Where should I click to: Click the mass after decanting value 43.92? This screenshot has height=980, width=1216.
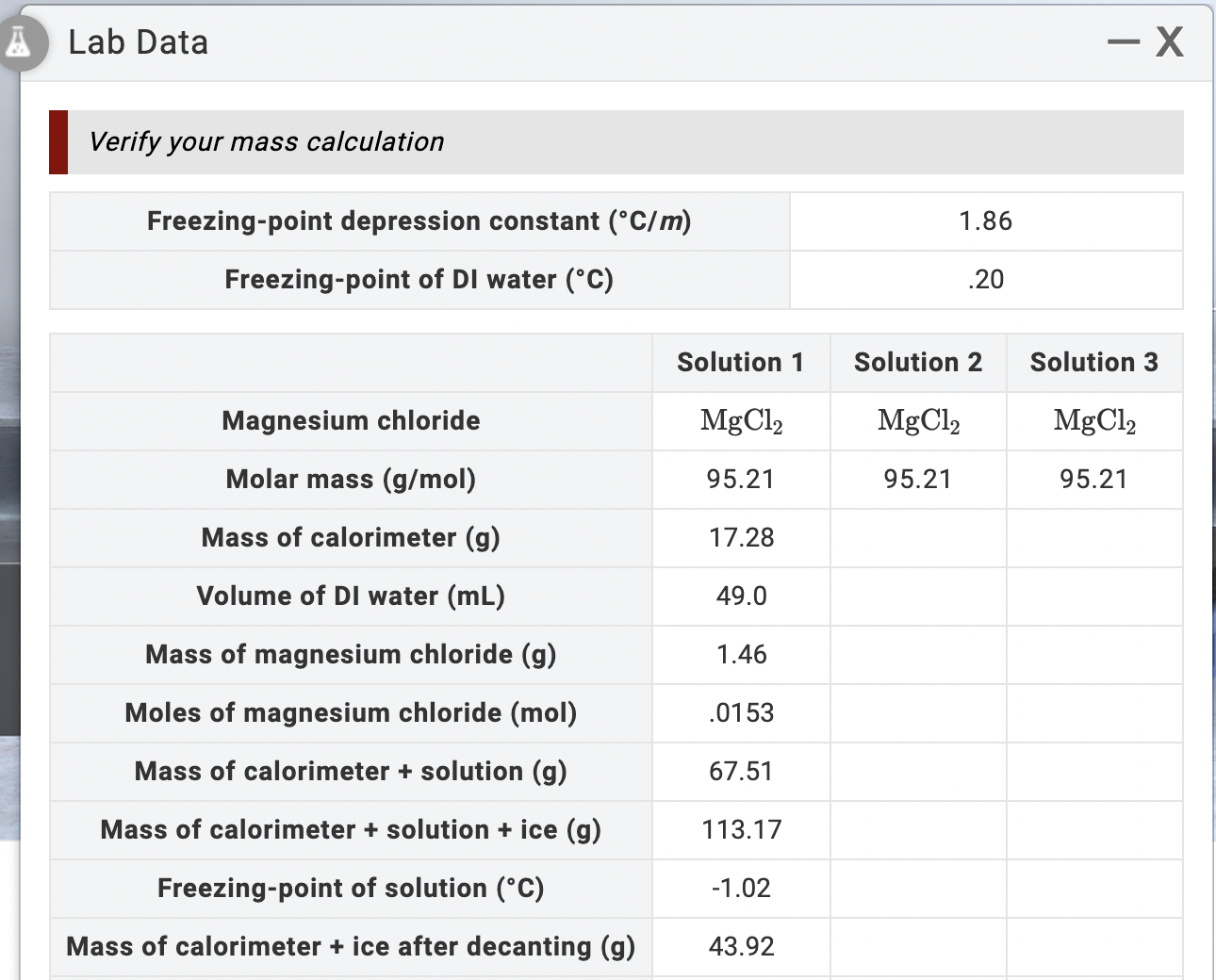[740, 947]
